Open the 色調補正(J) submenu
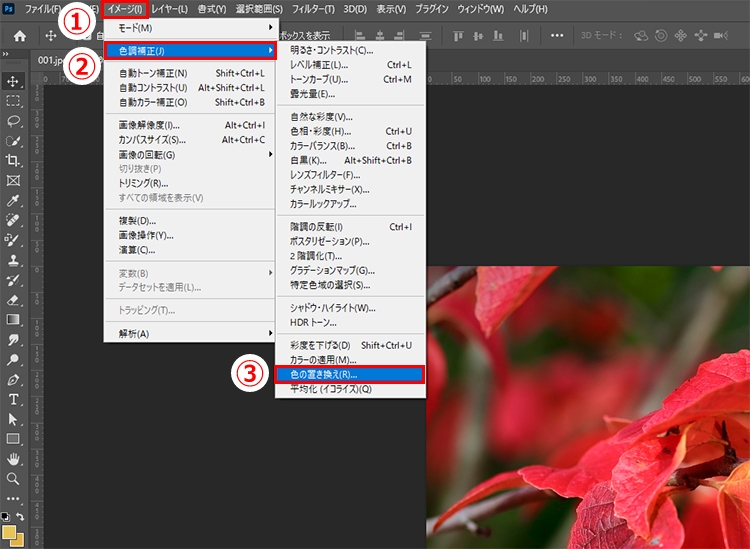This screenshot has height=549, width=750. [190, 51]
